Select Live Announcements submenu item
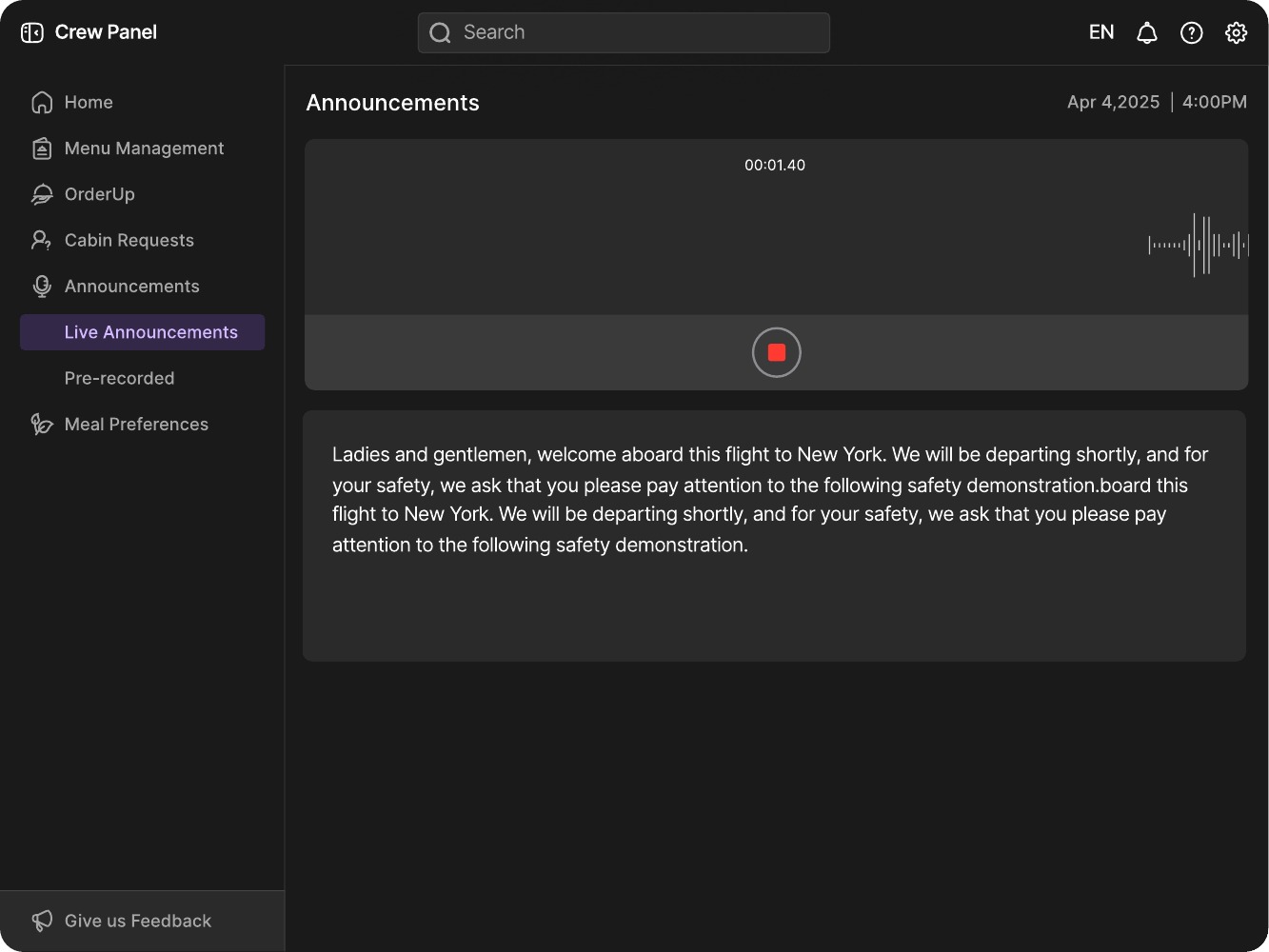1269x952 pixels. click(143, 332)
